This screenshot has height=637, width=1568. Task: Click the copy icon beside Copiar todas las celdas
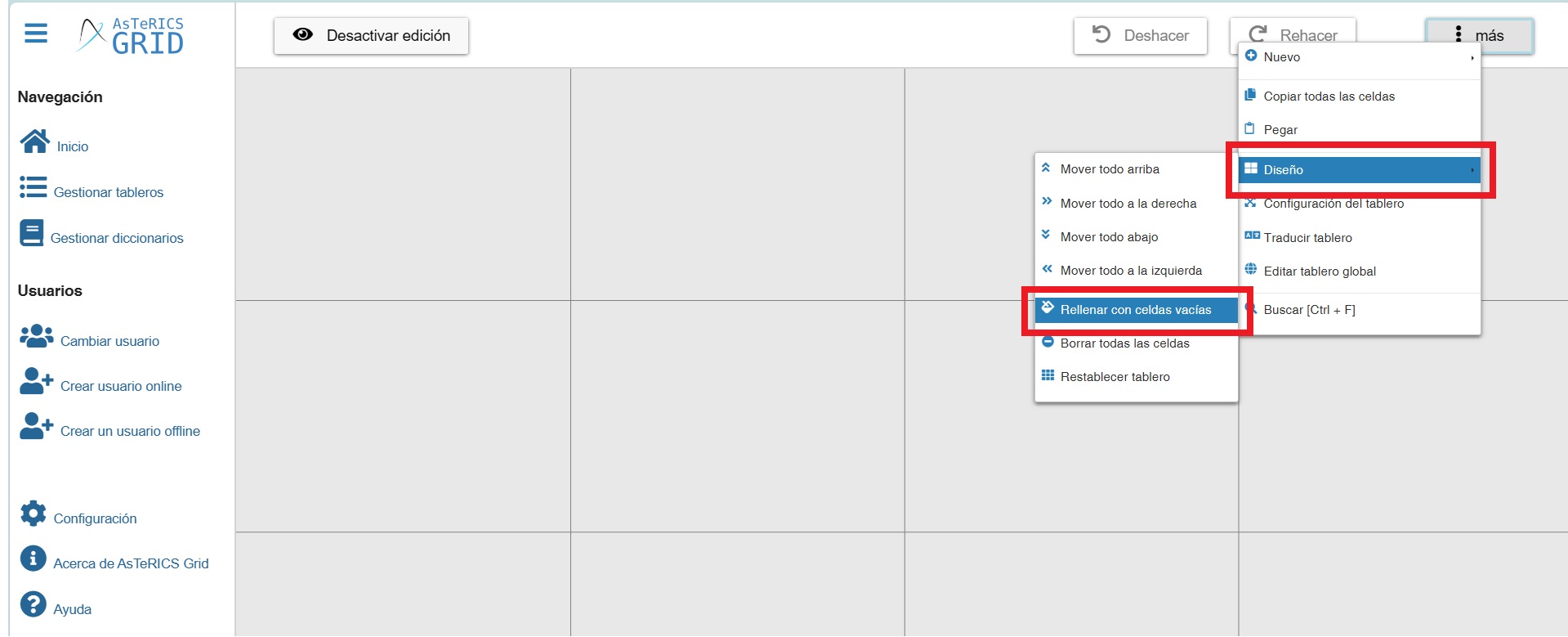point(1250,95)
